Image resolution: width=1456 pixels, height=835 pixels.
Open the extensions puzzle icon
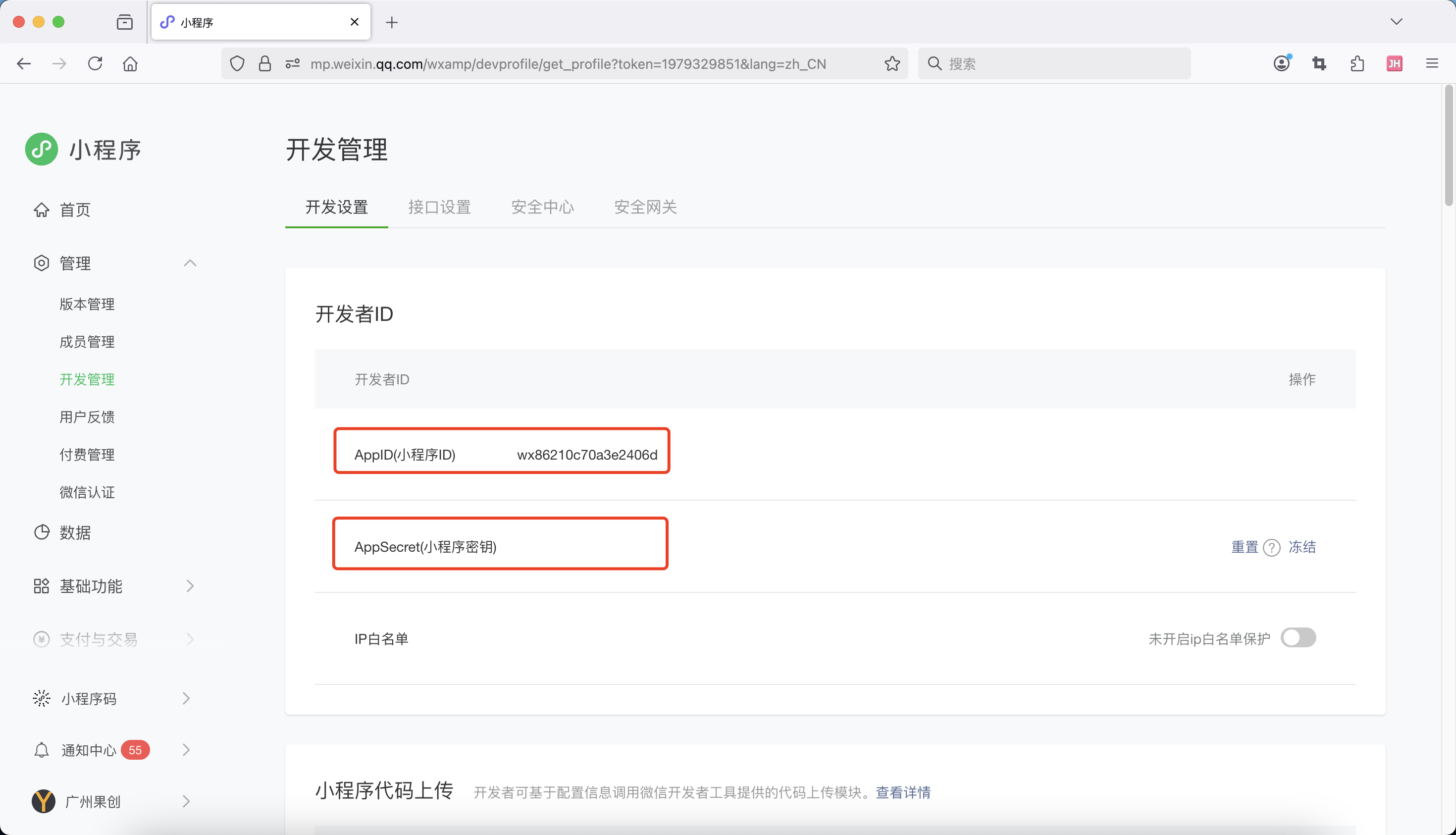point(1357,64)
